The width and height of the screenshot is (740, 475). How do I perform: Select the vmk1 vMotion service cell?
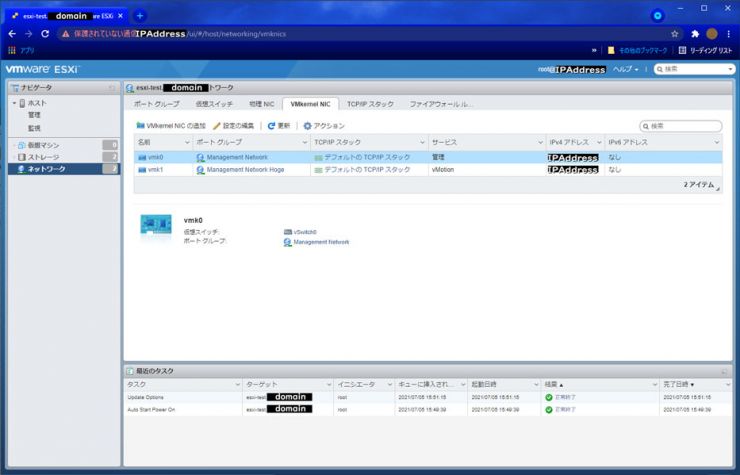[x=487, y=170]
